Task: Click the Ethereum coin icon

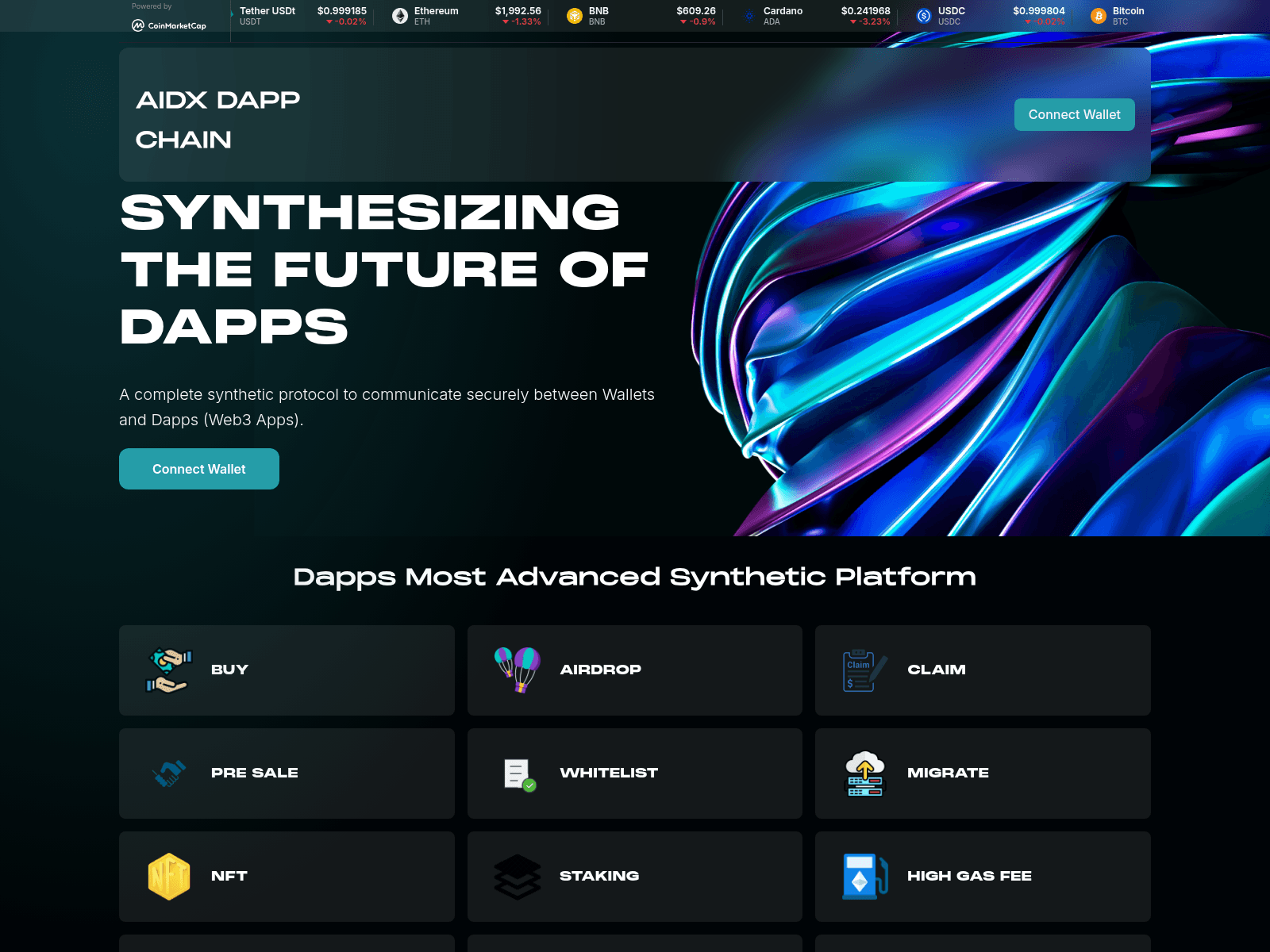Action: [x=400, y=16]
